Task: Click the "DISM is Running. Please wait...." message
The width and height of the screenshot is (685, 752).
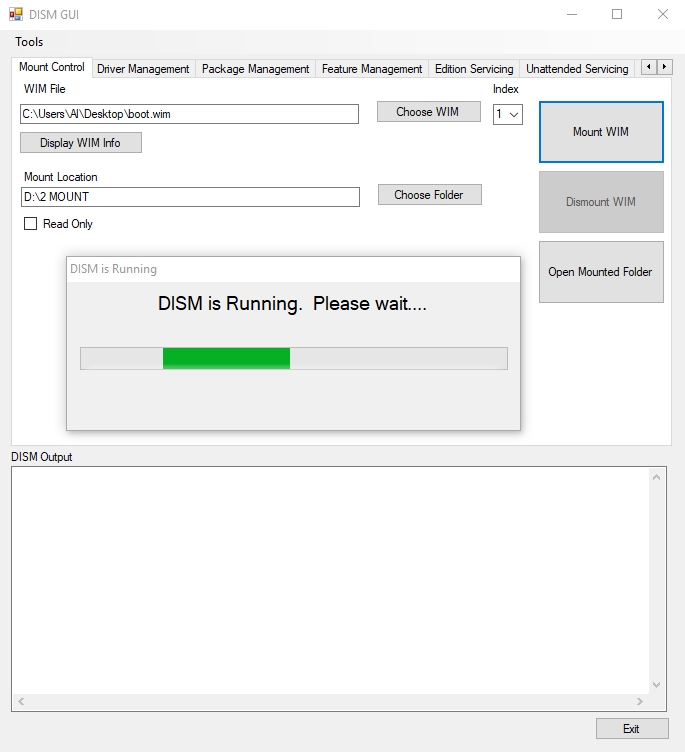Action: [x=292, y=304]
